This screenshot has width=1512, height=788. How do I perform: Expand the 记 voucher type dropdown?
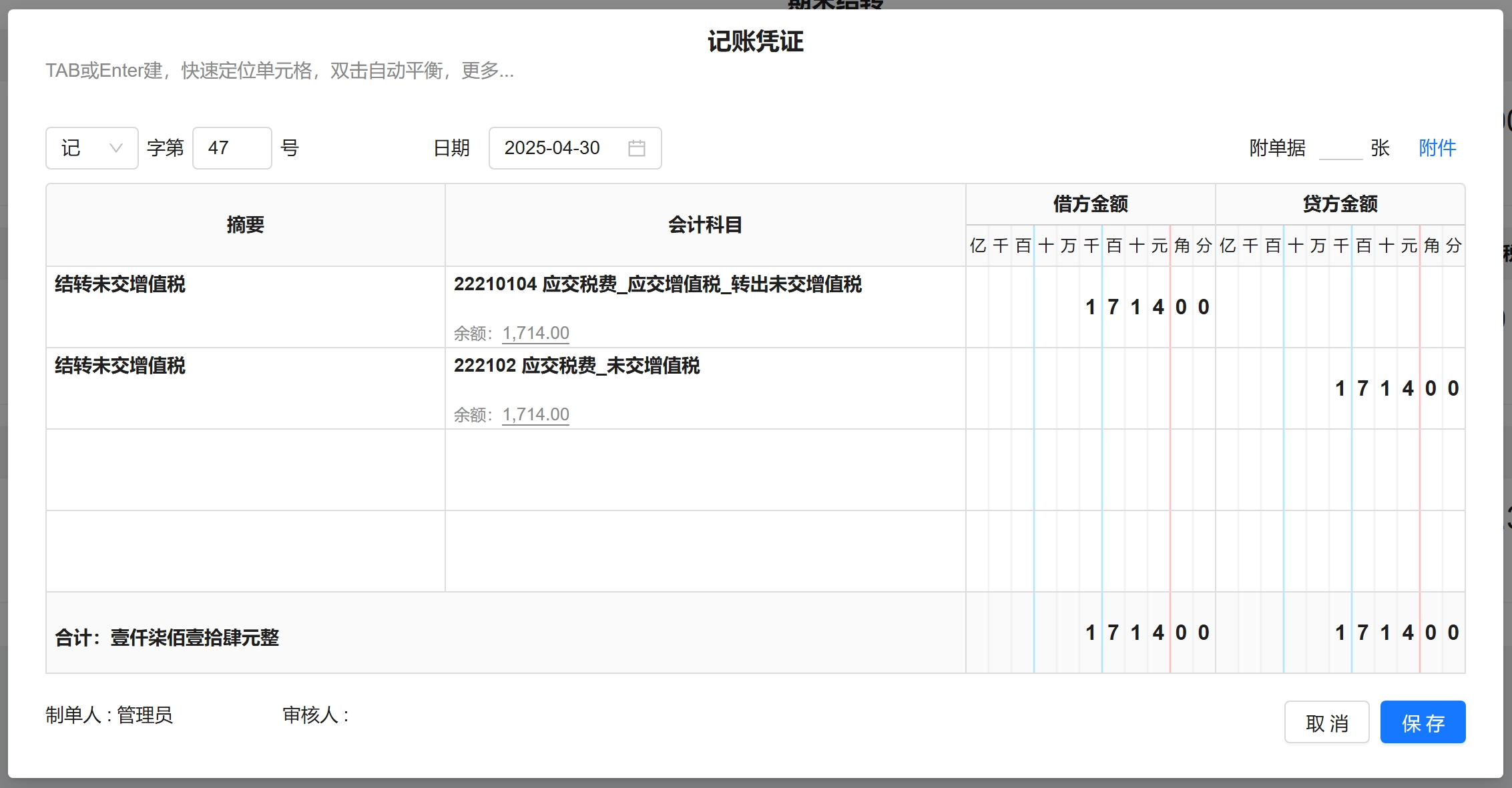click(92, 148)
